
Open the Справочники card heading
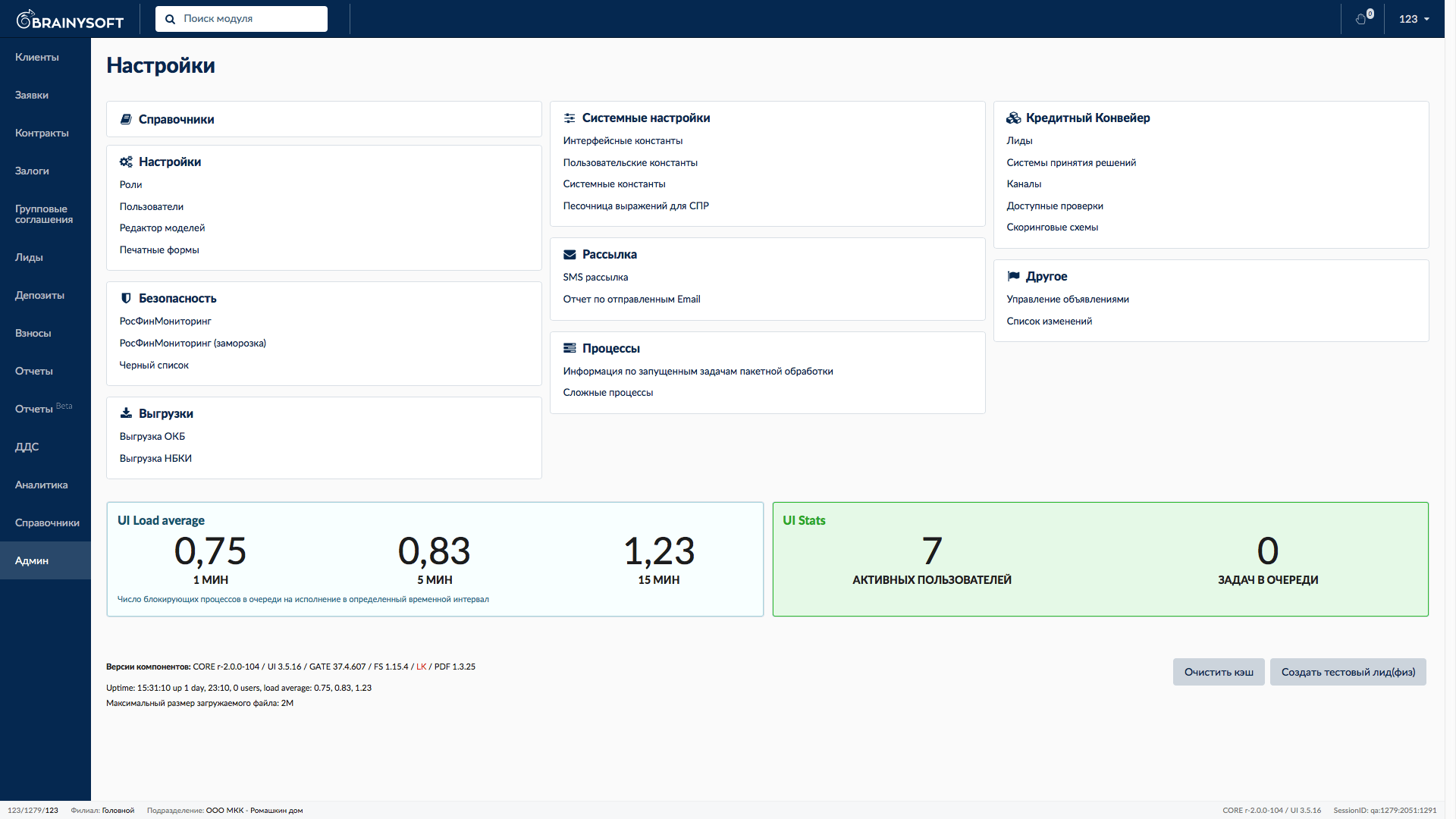[x=176, y=119]
